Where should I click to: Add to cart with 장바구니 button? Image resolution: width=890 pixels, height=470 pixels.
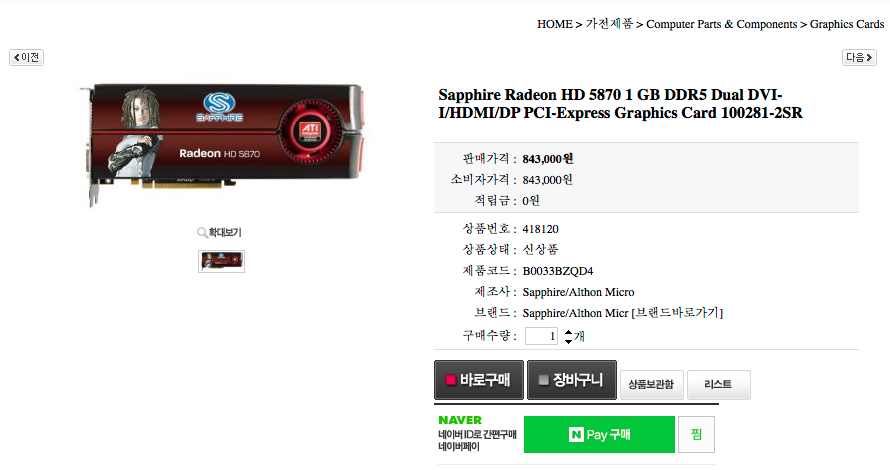[572, 380]
